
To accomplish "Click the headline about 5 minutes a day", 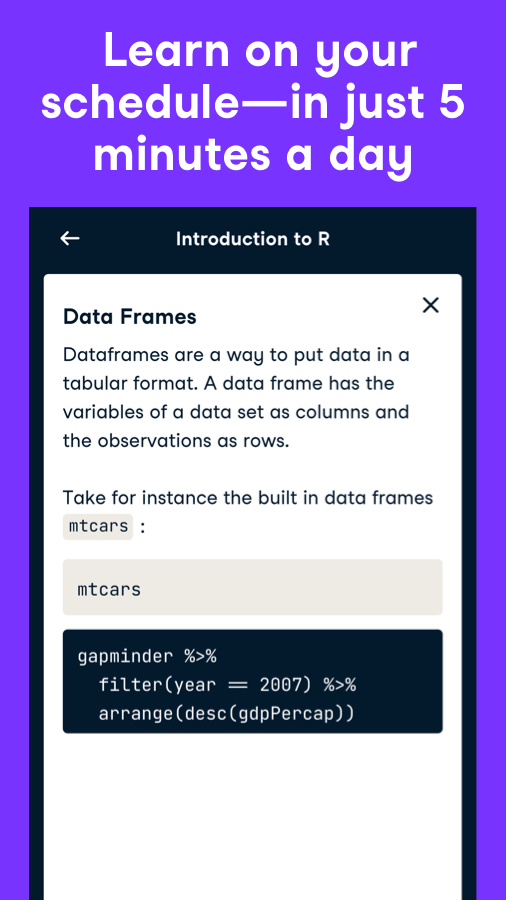I will (x=253, y=103).
